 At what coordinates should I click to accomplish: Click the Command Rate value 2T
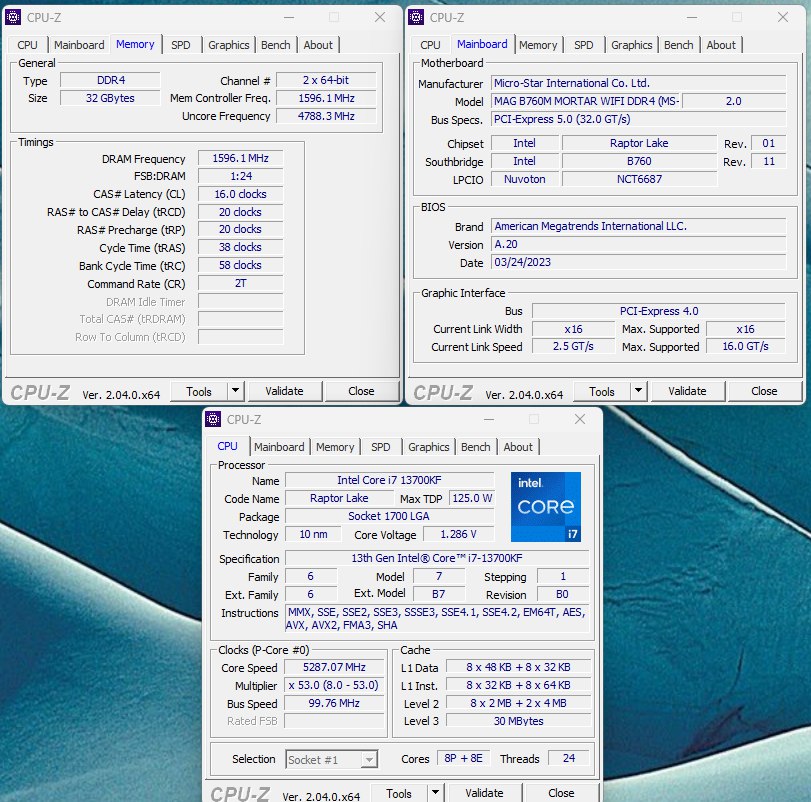(x=241, y=283)
